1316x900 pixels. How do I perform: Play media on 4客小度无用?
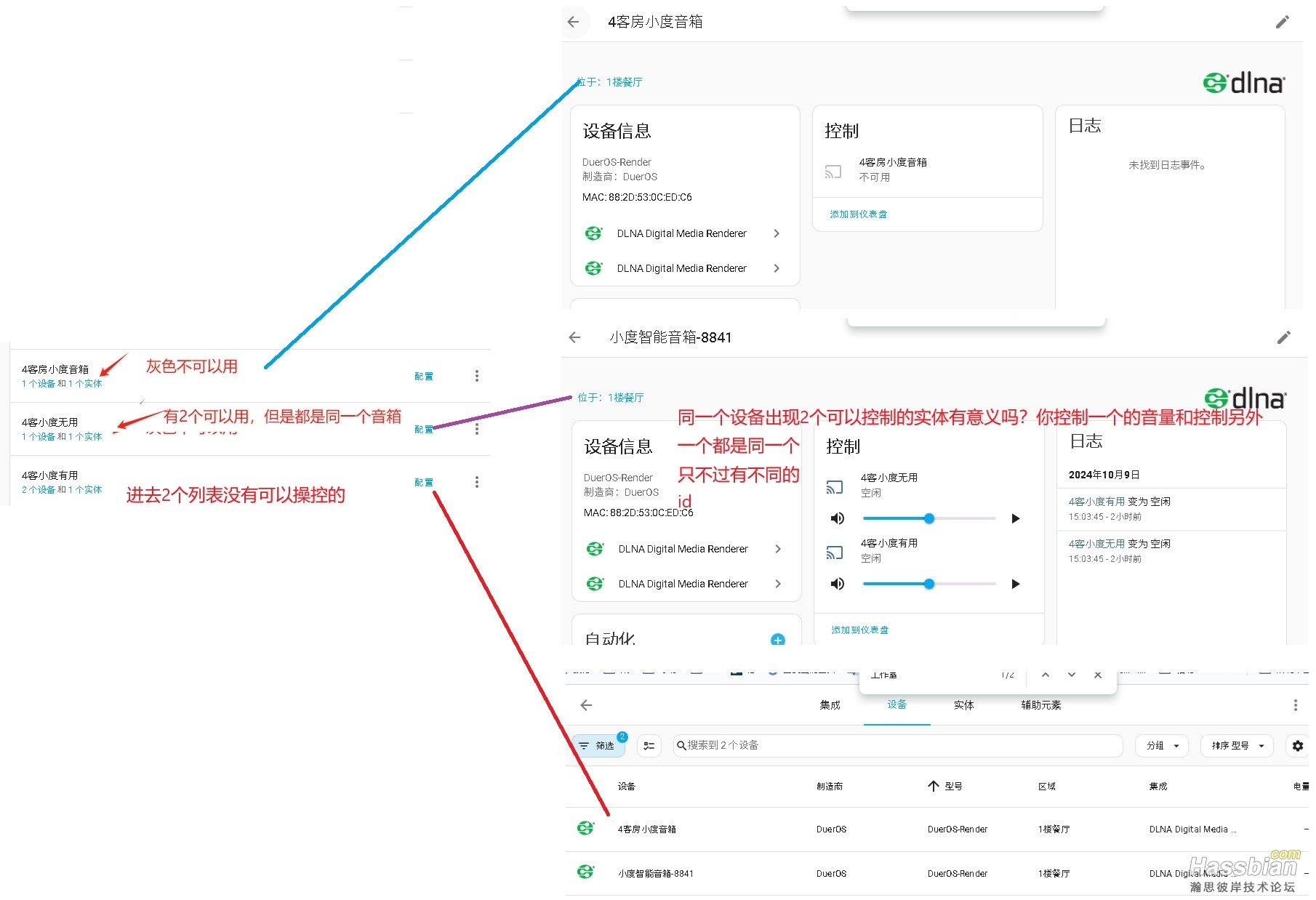[1016, 518]
